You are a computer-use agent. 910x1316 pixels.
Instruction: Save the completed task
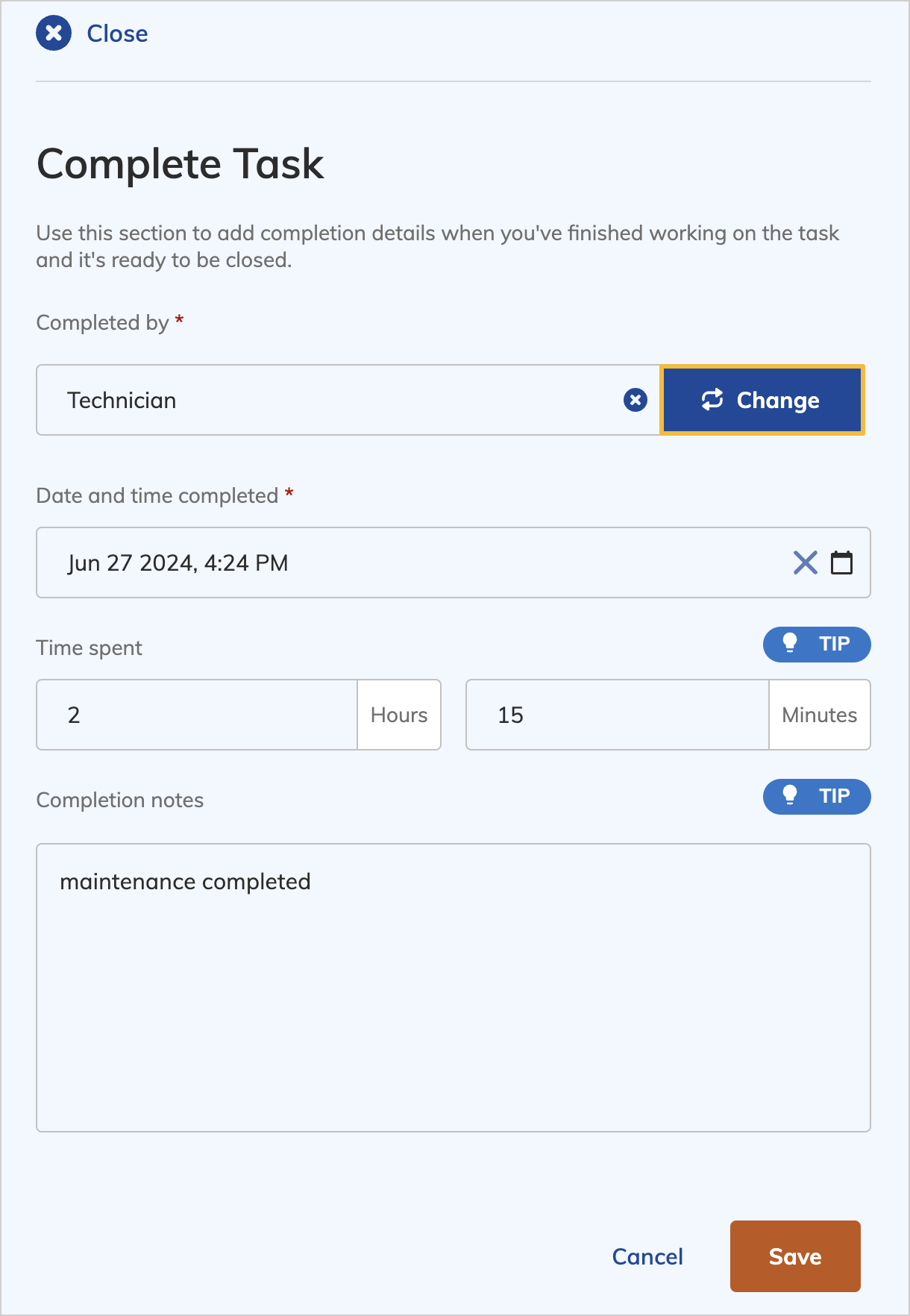[x=795, y=1256]
